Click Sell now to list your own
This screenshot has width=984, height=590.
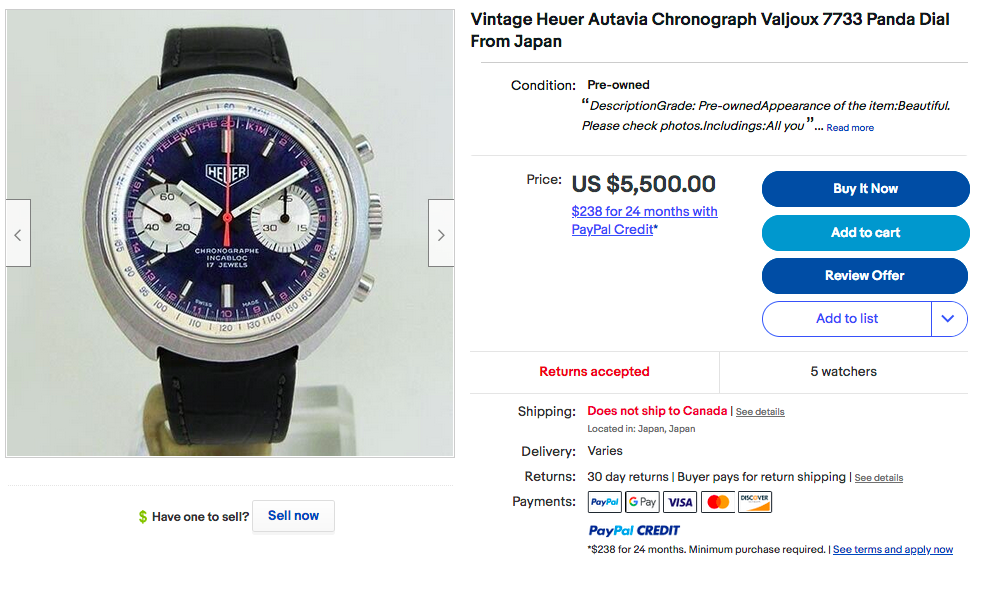[293, 515]
